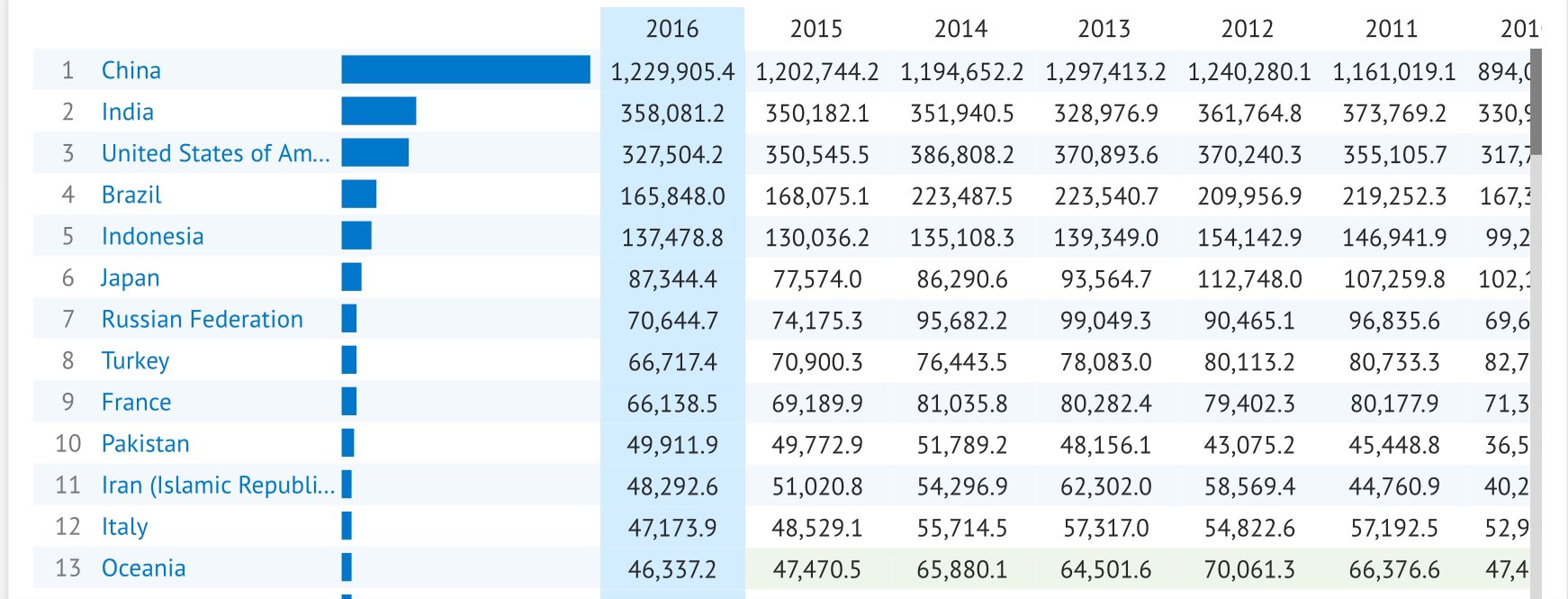1568x599 pixels.
Task: Select the 2011 column header
Action: (x=1392, y=29)
